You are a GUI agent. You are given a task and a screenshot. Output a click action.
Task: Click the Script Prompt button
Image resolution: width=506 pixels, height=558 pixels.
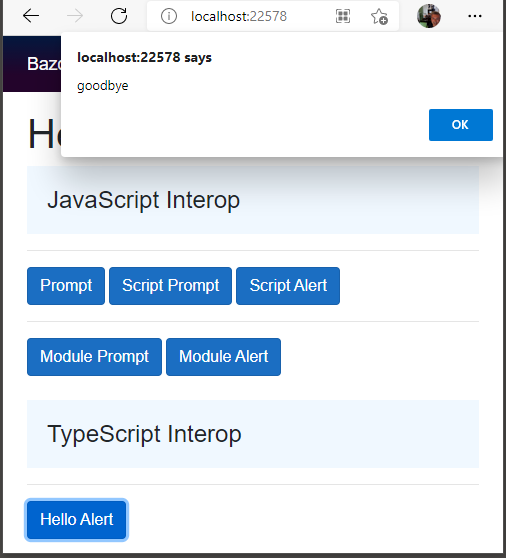click(x=170, y=286)
